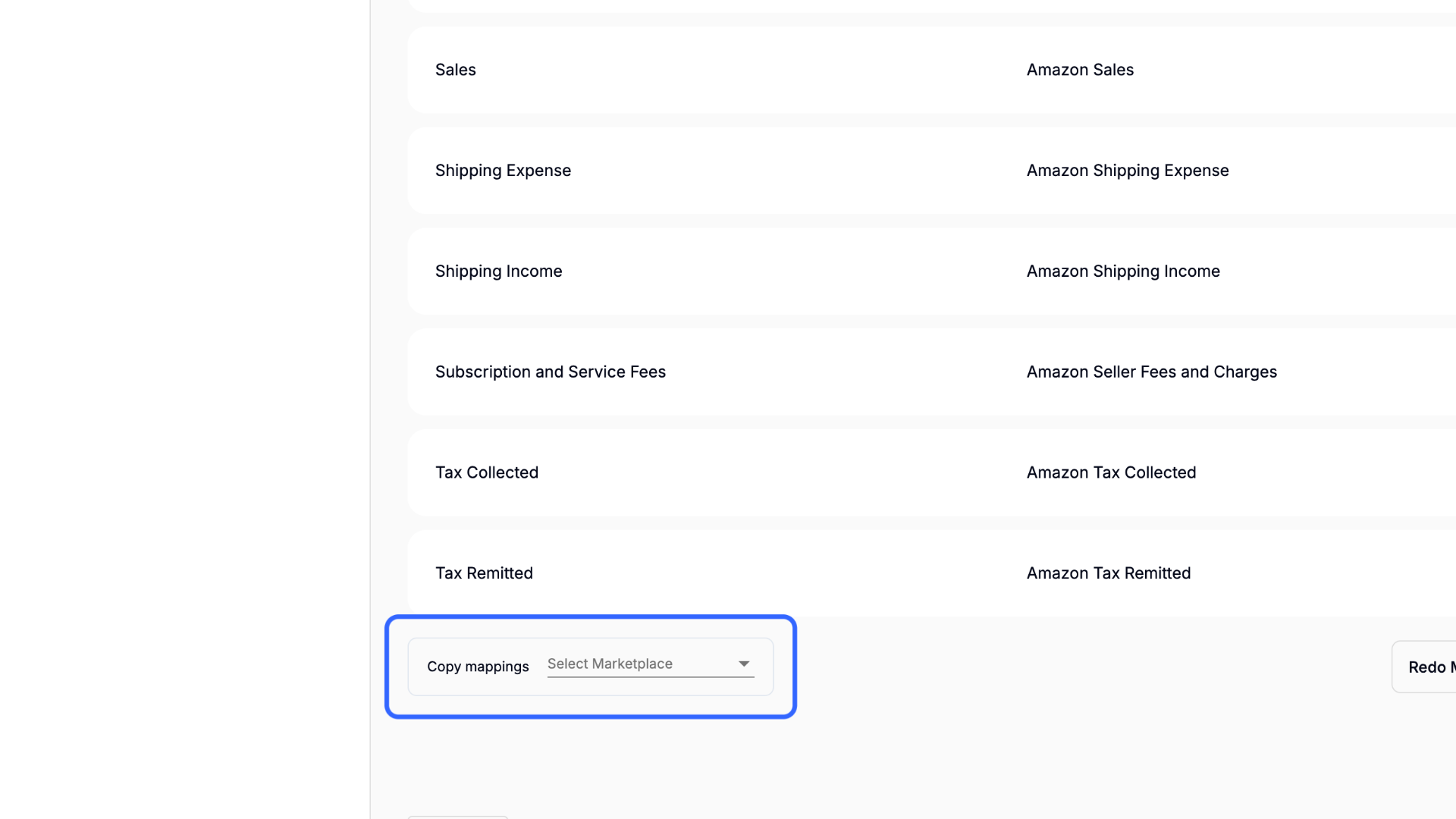Click Amazon Tax Remitted mapping

1109,573
